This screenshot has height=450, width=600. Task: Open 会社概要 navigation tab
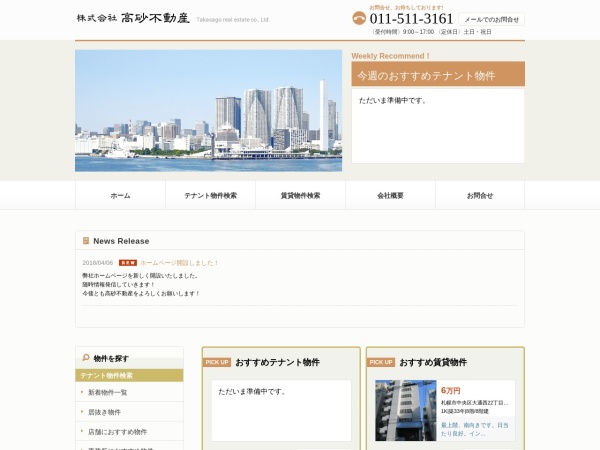390,196
